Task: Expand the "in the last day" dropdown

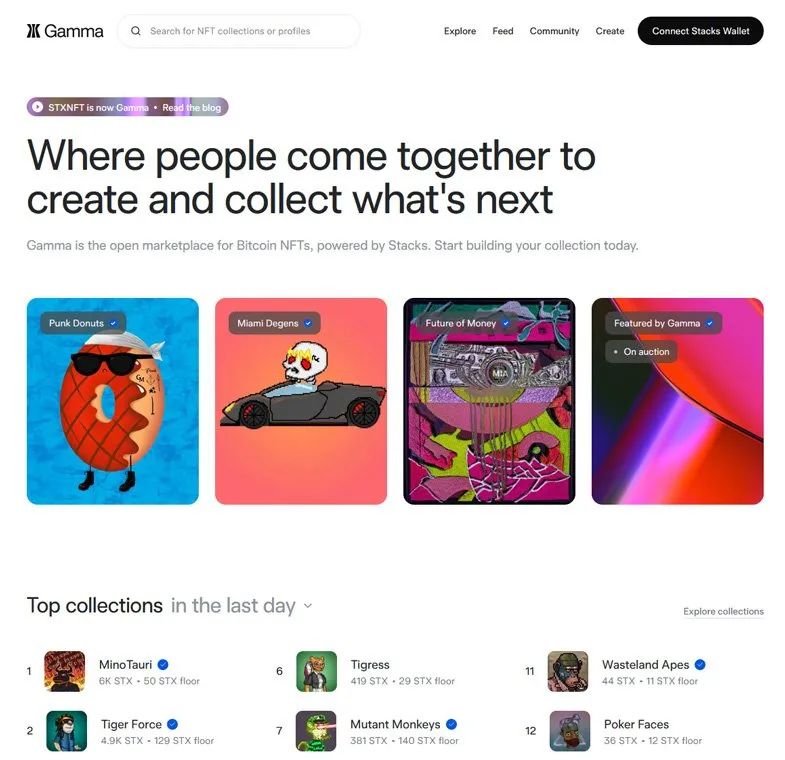Action: [241, 605]
